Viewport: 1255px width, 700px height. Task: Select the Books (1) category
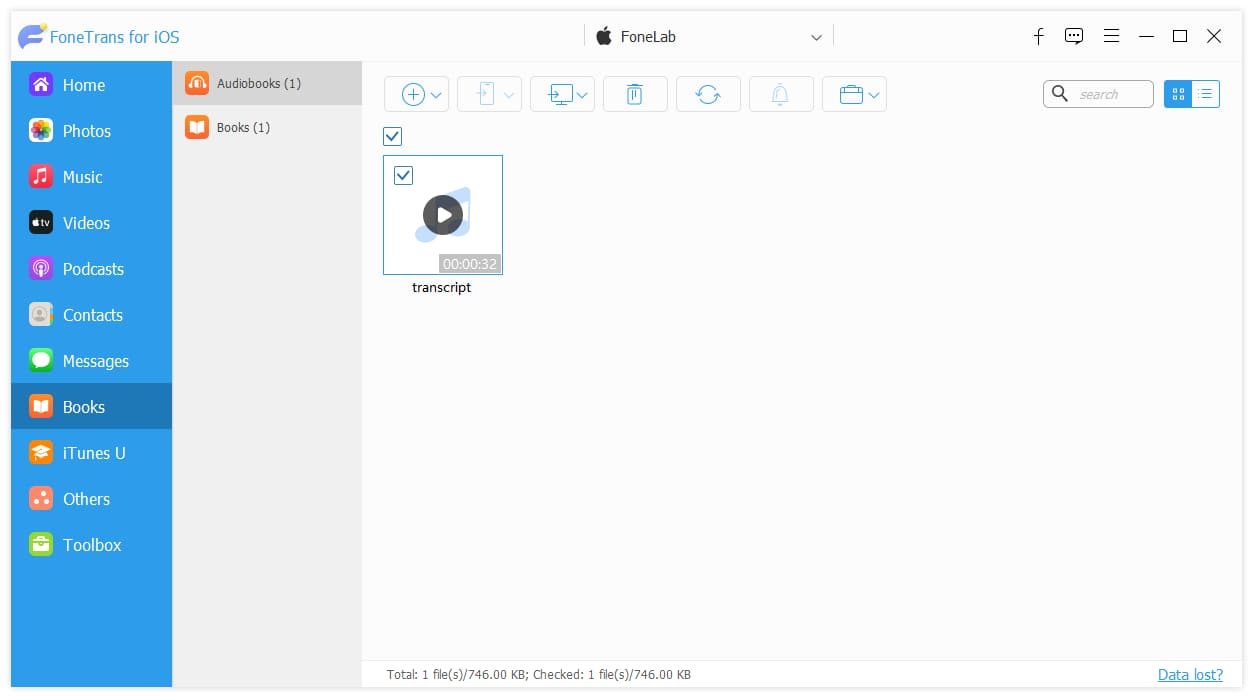[267, 127]
